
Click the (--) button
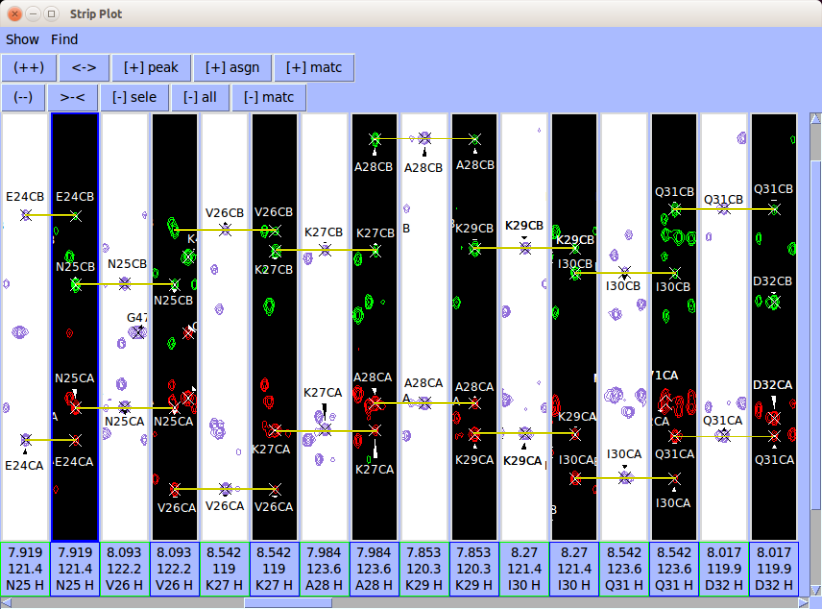(23, 97)
